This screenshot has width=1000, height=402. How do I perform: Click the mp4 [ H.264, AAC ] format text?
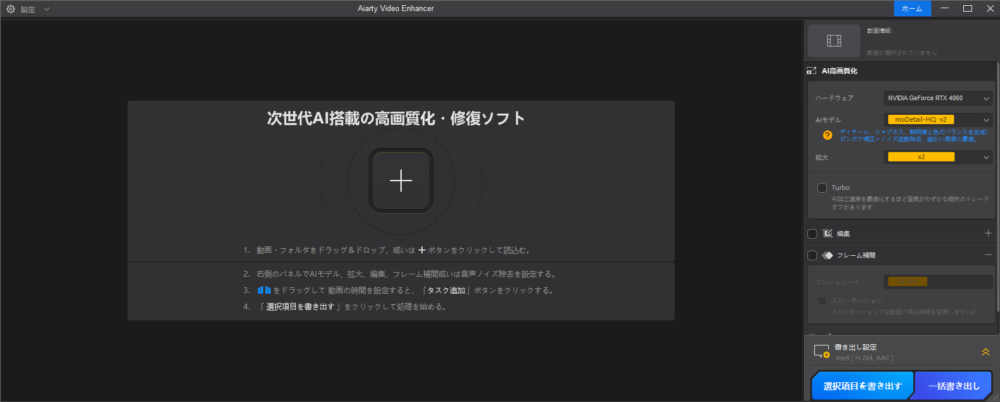coord(864,358)
